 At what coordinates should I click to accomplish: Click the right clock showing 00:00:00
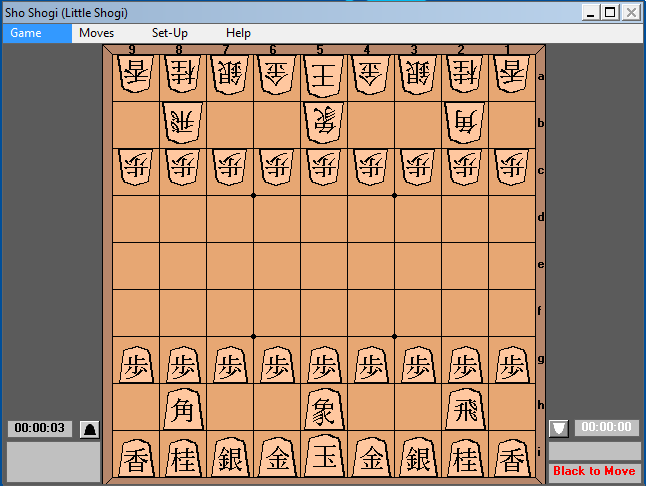point(606,428)
